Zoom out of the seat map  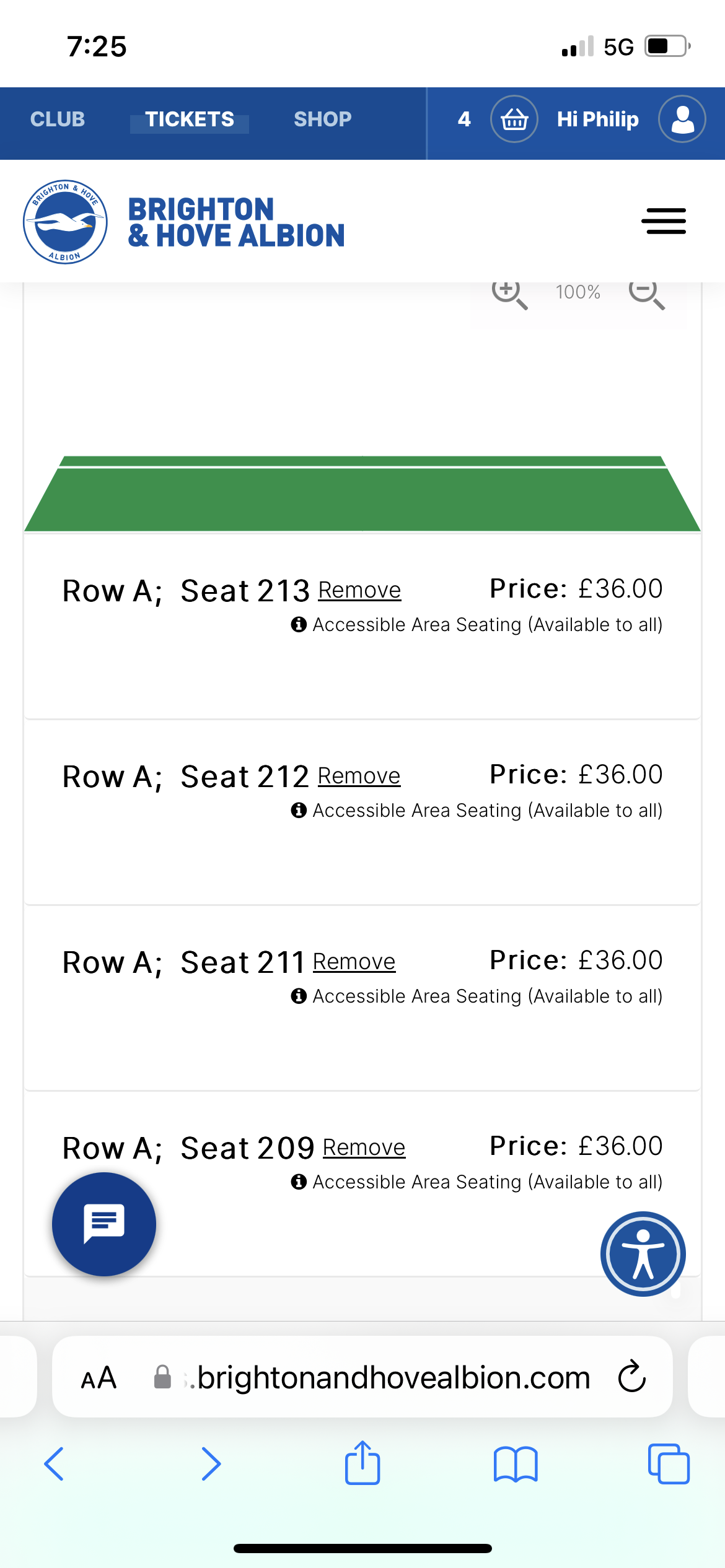(x=646, y=293)
